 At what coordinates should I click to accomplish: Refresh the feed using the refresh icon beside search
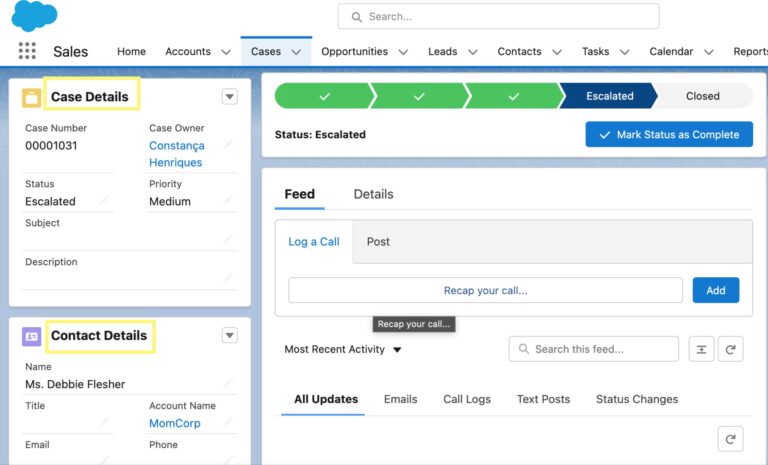click(730, 349)
